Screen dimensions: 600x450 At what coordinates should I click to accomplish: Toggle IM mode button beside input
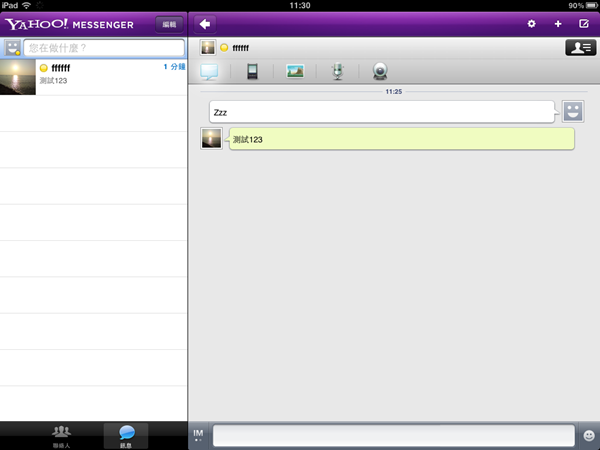[x=198, y=435]
